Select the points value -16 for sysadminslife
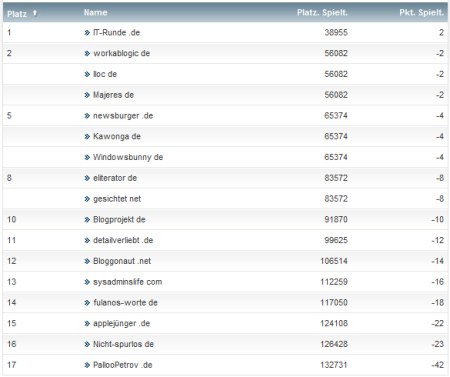This screenshot has width=450, height=377. (438, 282)
